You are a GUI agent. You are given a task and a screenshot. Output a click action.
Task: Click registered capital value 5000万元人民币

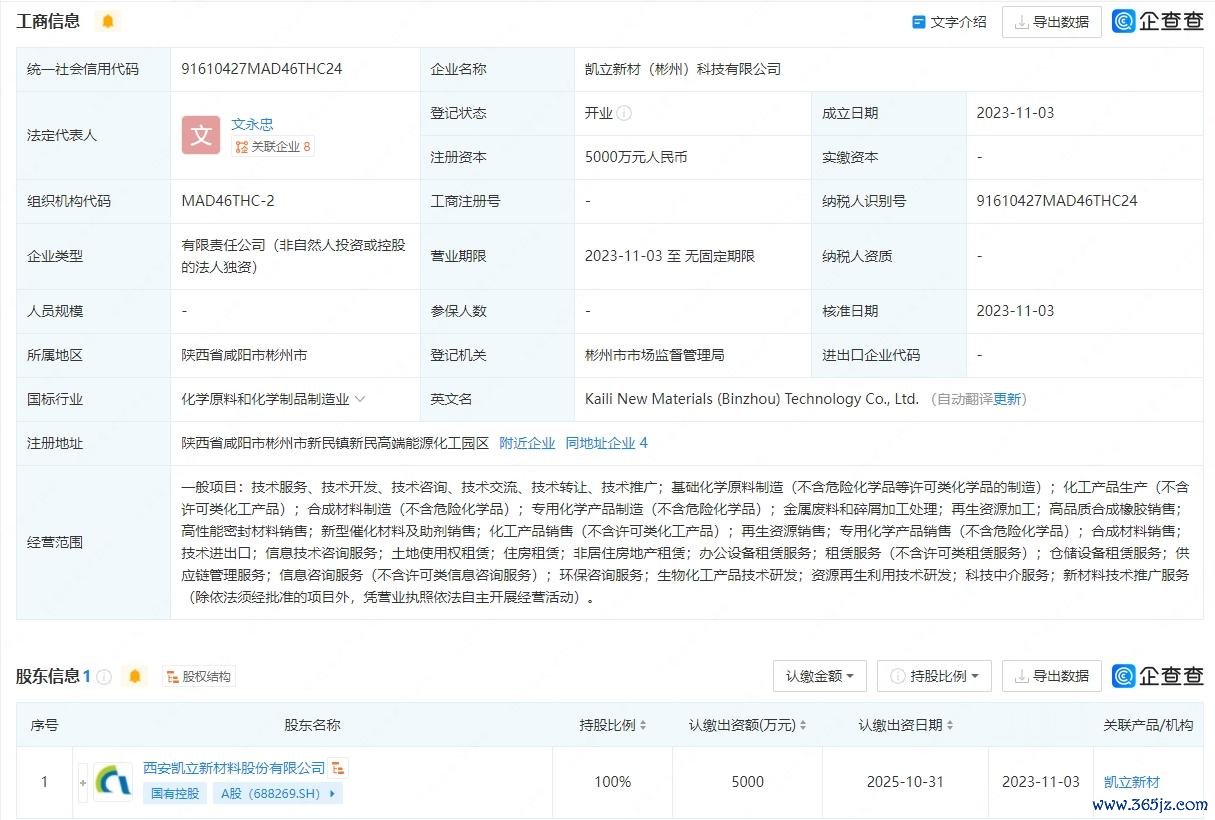point(636,157)
